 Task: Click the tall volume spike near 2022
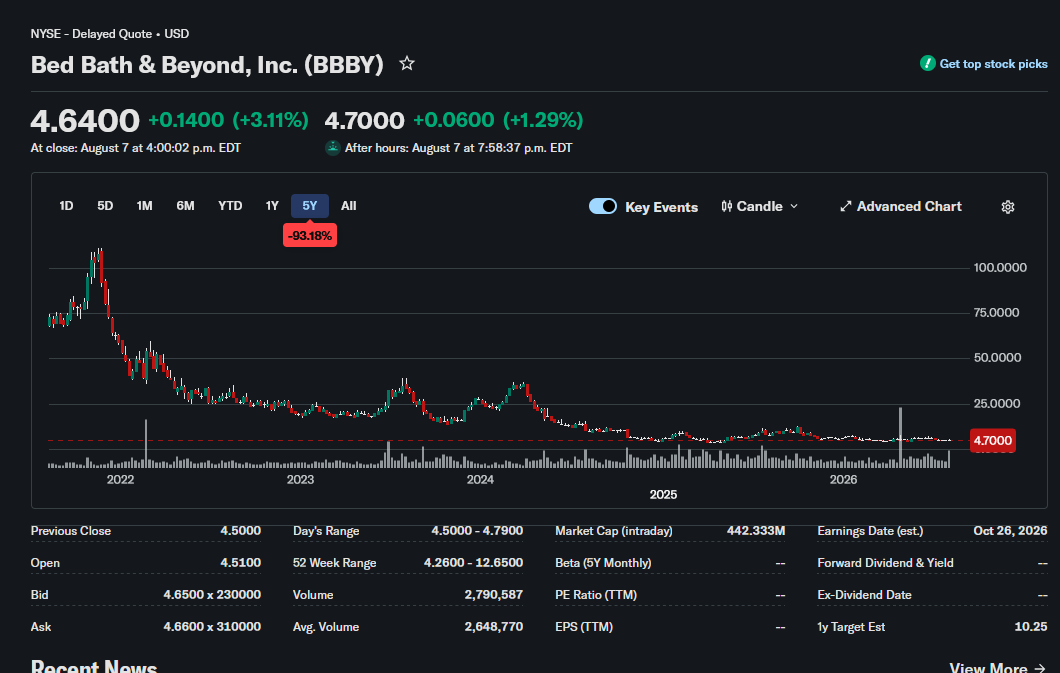point(146,443)
